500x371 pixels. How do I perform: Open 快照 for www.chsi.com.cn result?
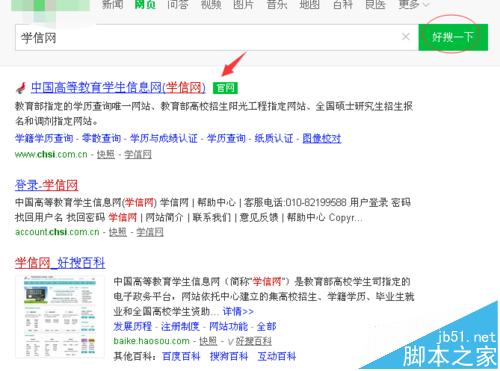(x=106, y=154)
